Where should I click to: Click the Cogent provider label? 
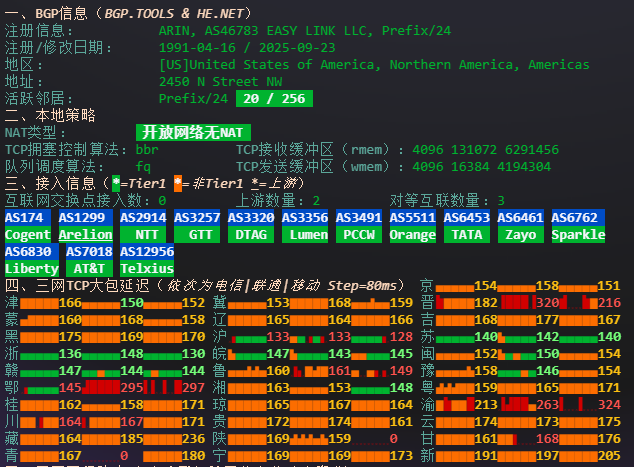click(x=28, y=235)
